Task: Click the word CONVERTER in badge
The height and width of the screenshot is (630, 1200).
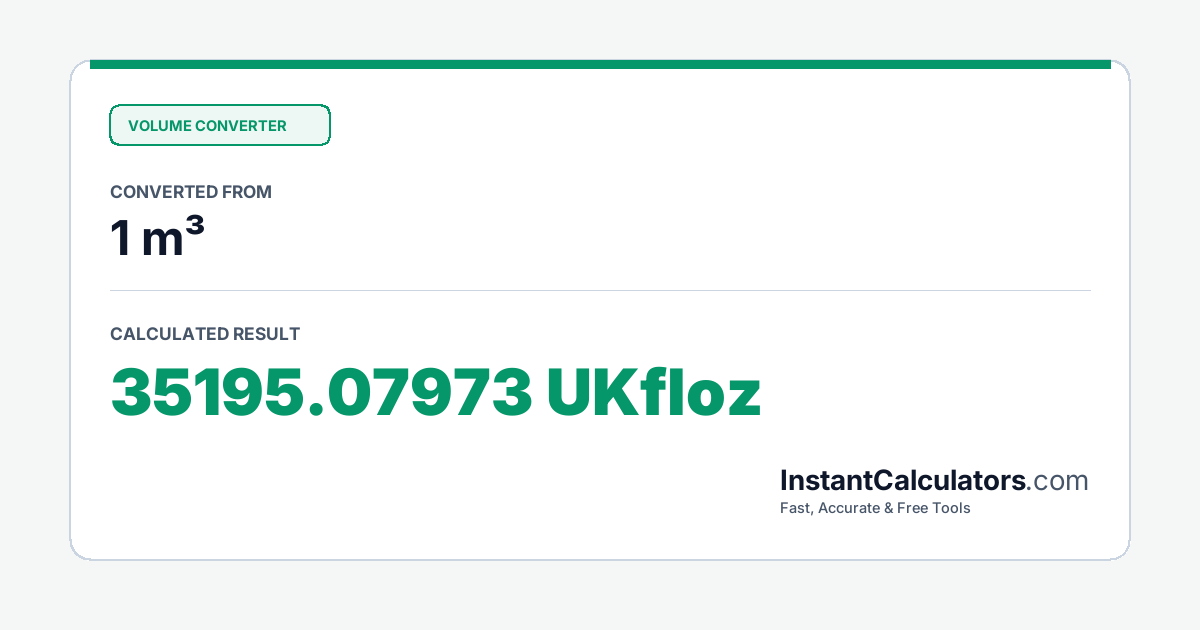Action: click(x=241, y=126)
